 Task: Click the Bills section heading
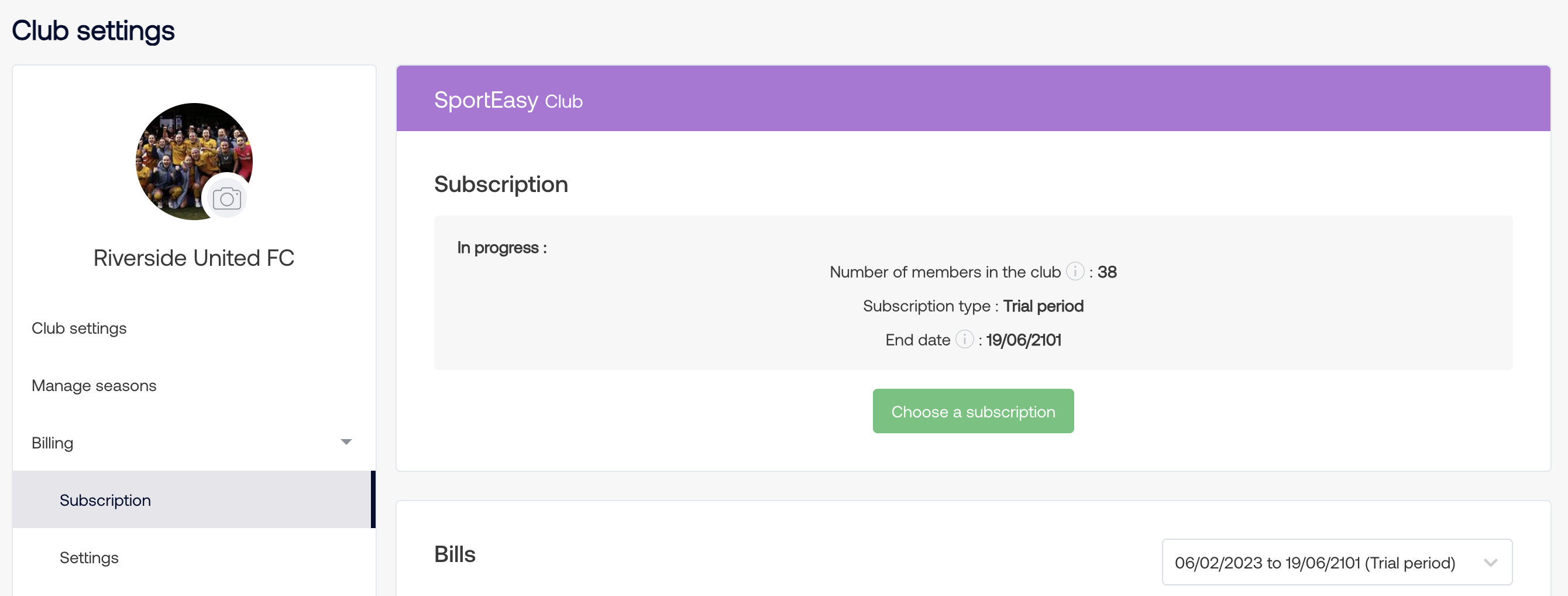pos(455,554)
